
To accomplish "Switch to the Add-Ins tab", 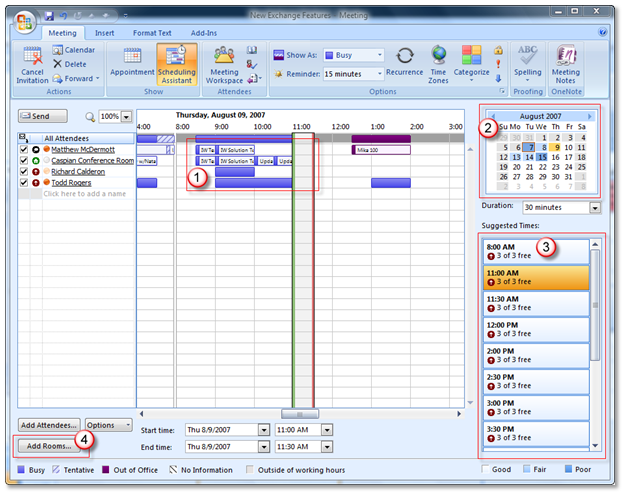I will click(x=204, y=33).
